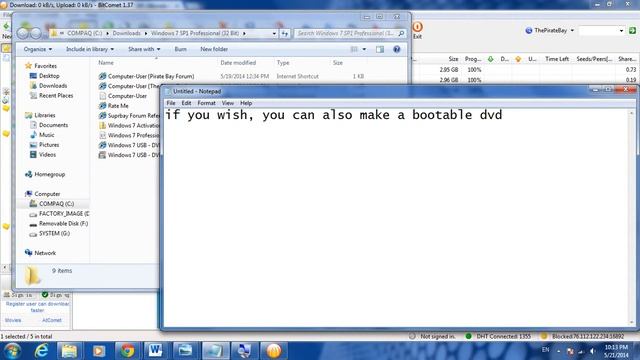Open the Notepad Format menu
The image size is (640, 360).
coord(206,103)
